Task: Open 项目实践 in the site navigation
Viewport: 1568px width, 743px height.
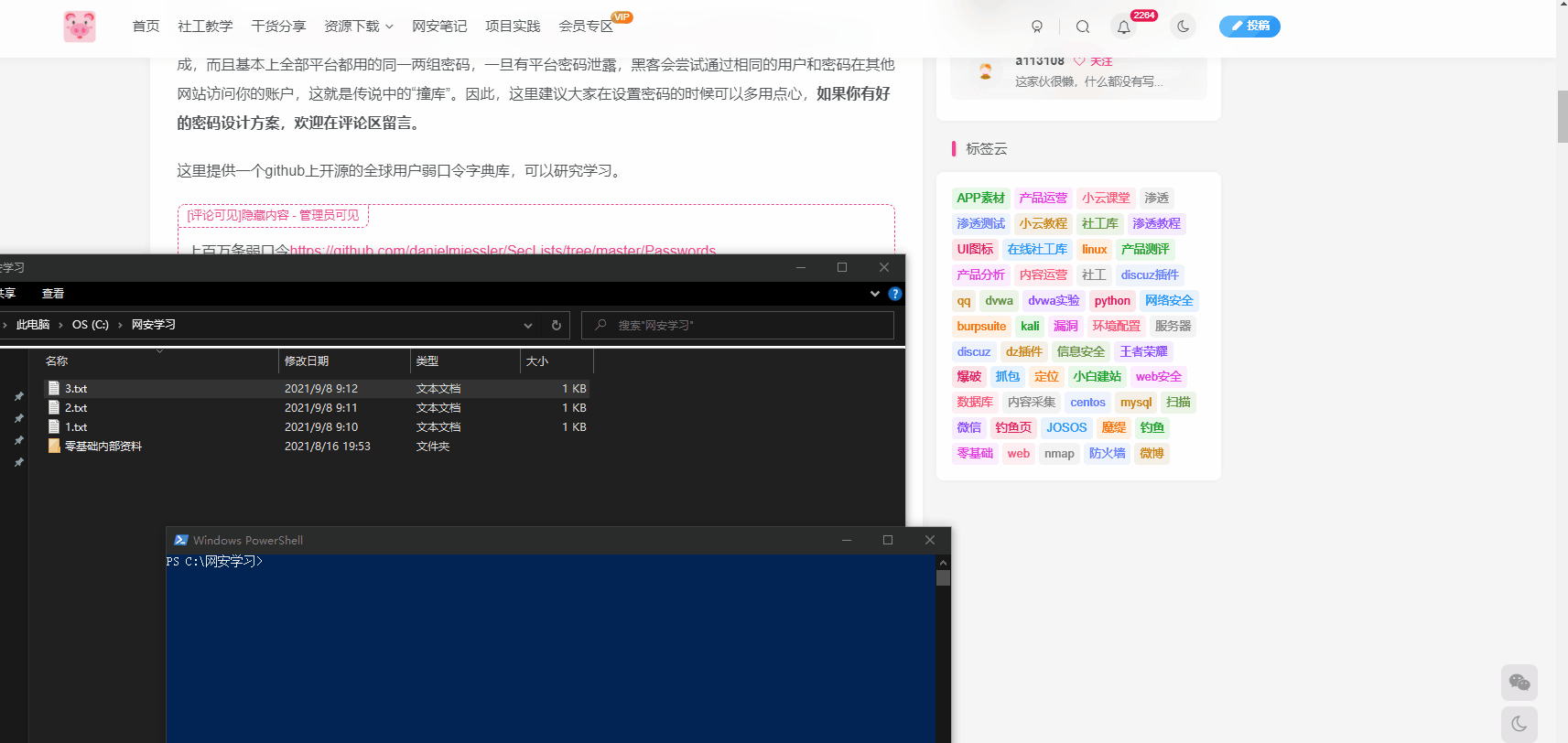Action: 514,27
